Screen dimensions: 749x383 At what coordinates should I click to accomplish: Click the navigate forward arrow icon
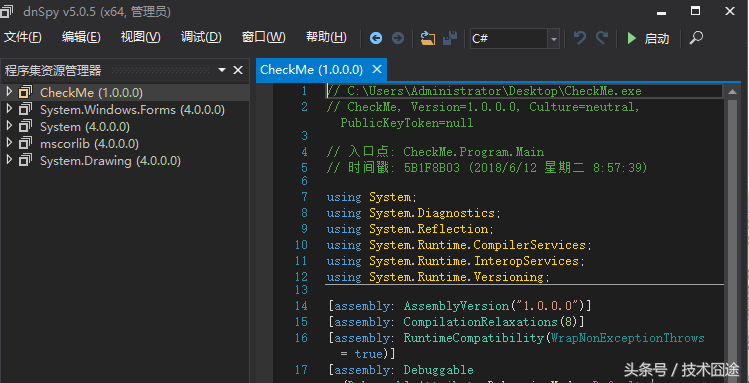[x=397, y=38]
